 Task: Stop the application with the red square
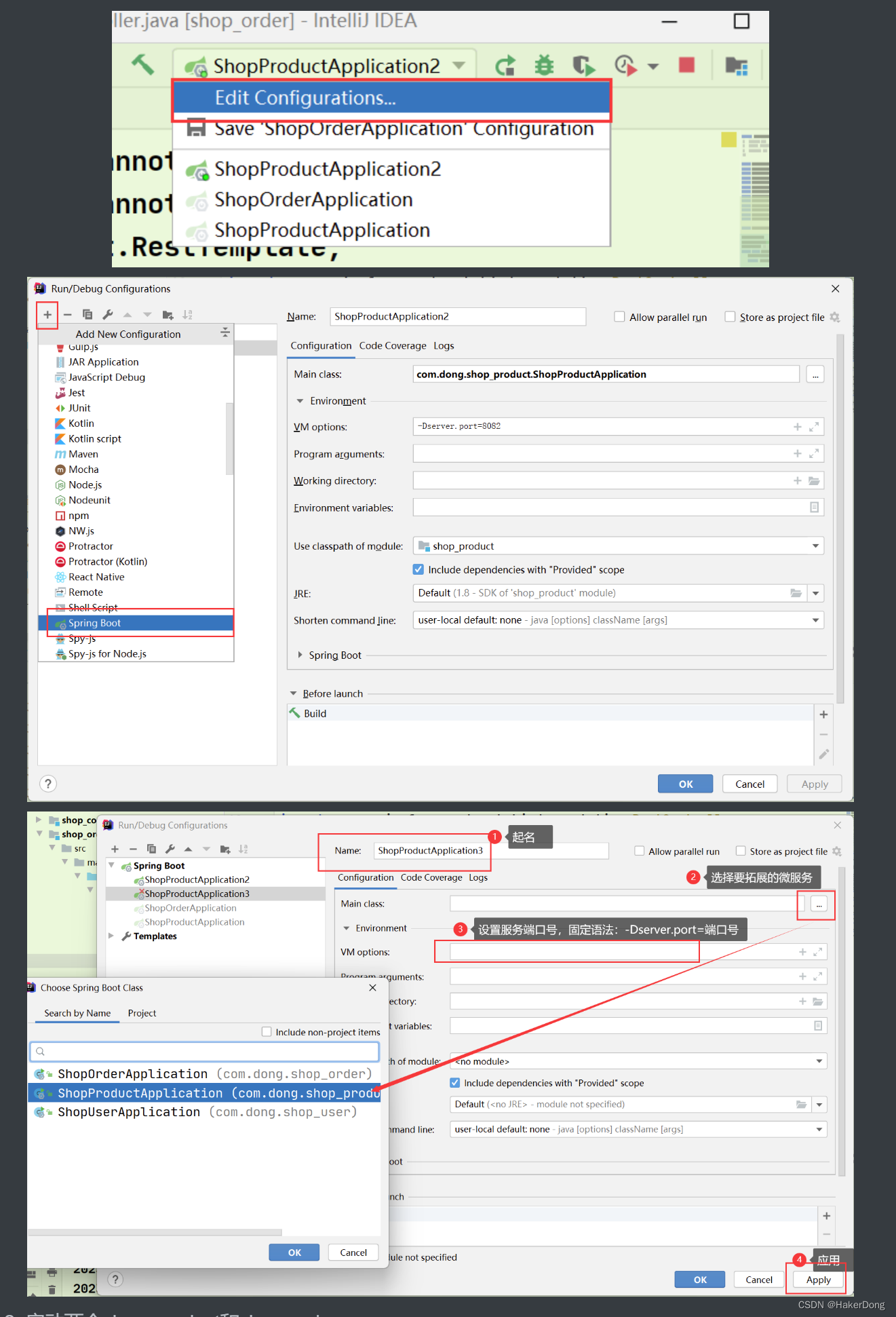pos(686,64)
